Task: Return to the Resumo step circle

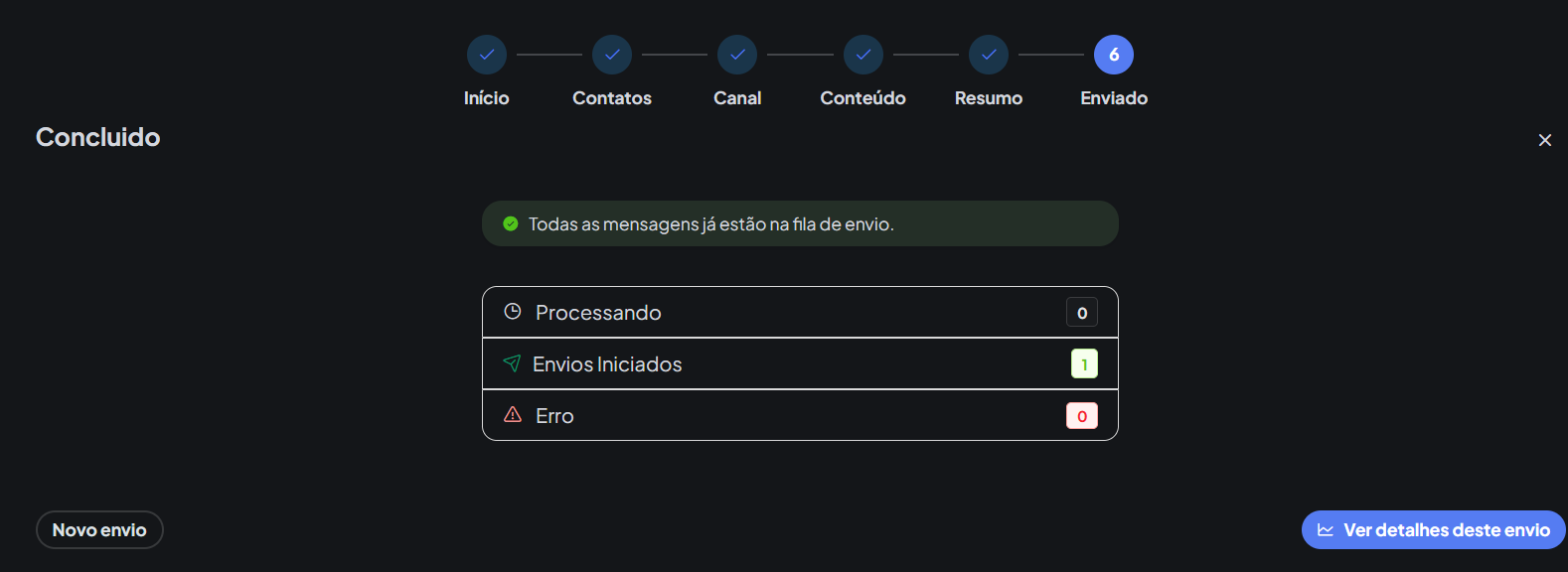Action: 989,55
